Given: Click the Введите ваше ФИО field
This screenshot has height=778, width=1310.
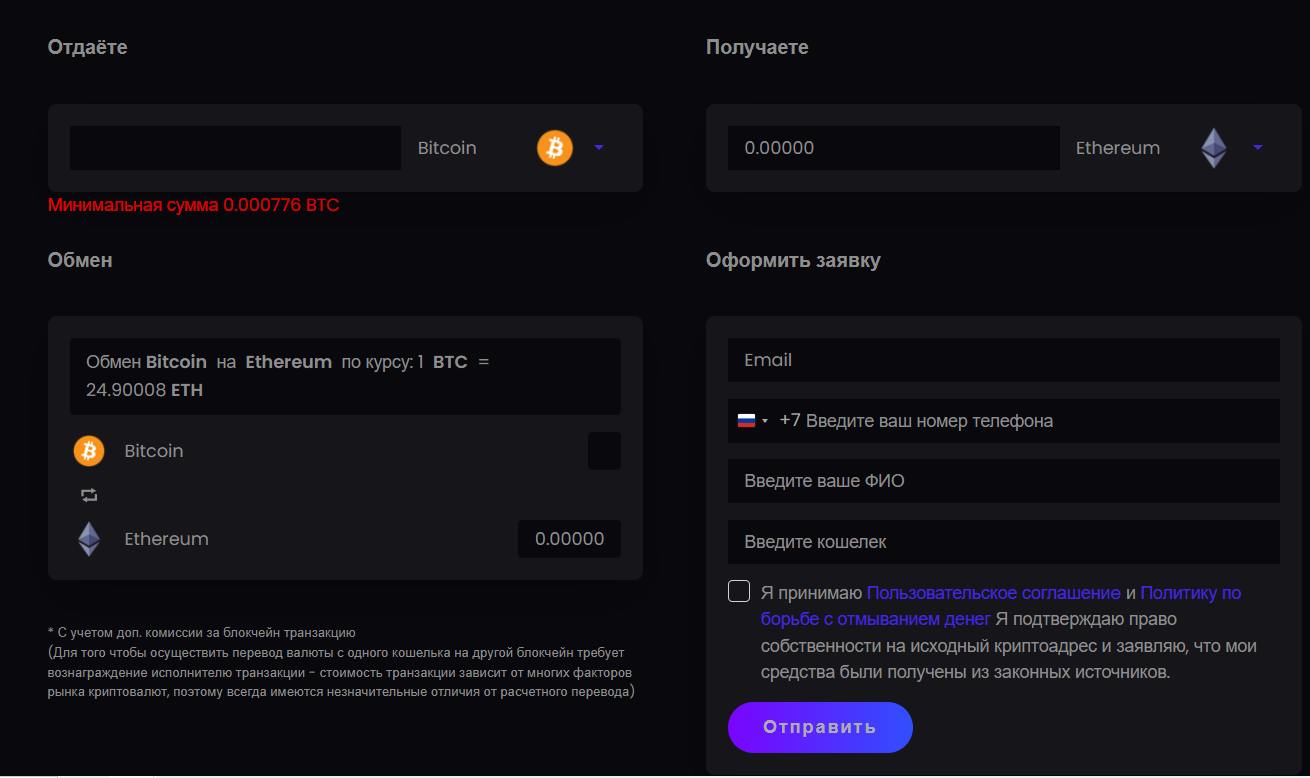Looking at the screenshot, I should tap(1004, 481).
